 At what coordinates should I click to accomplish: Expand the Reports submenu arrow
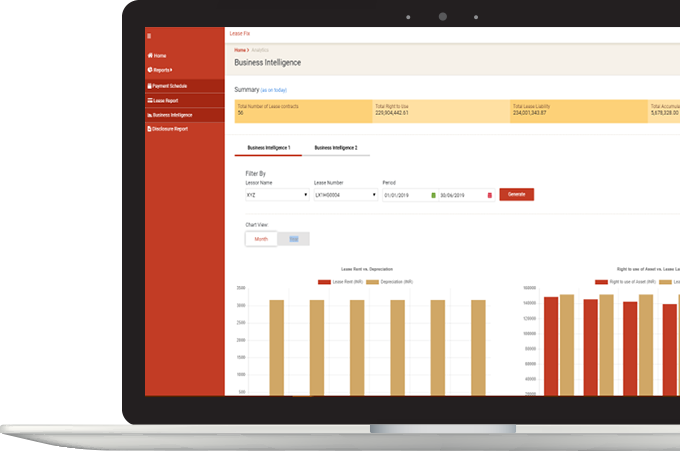pos(171,70)
